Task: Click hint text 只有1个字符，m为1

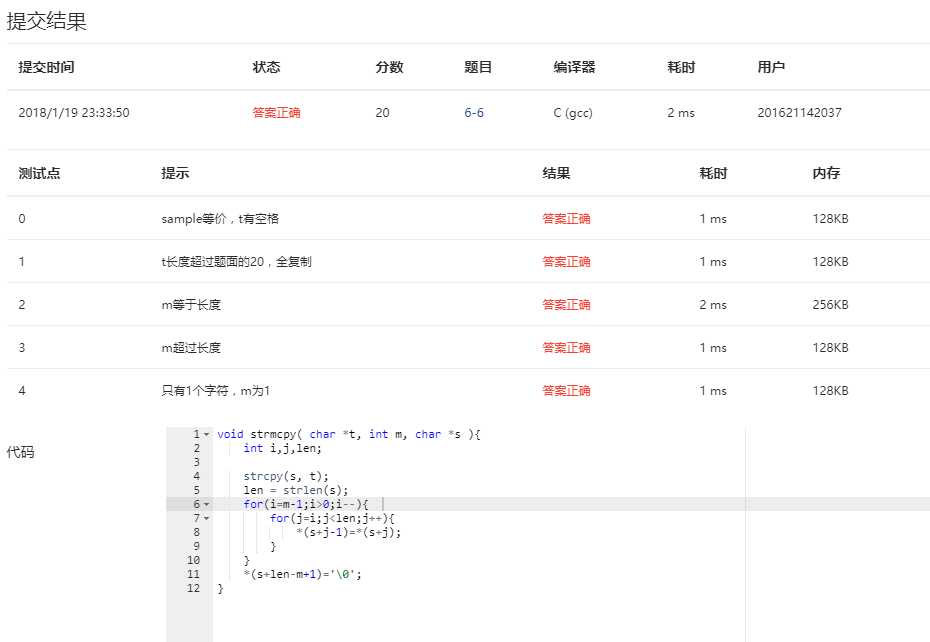Action: pyautogui.click(x=215, y=391)
